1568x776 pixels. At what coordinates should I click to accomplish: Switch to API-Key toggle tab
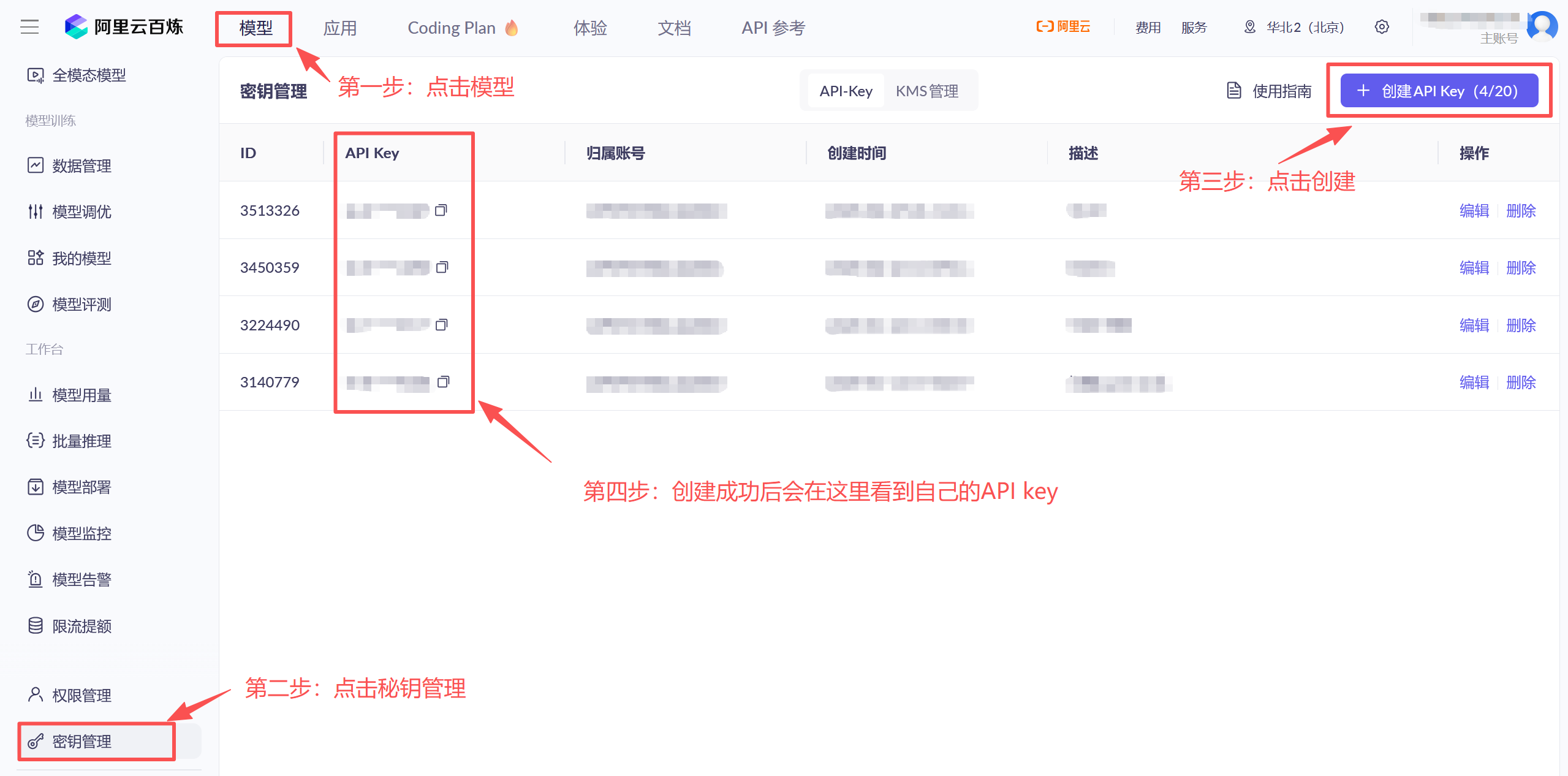click(x=846, y=91)
